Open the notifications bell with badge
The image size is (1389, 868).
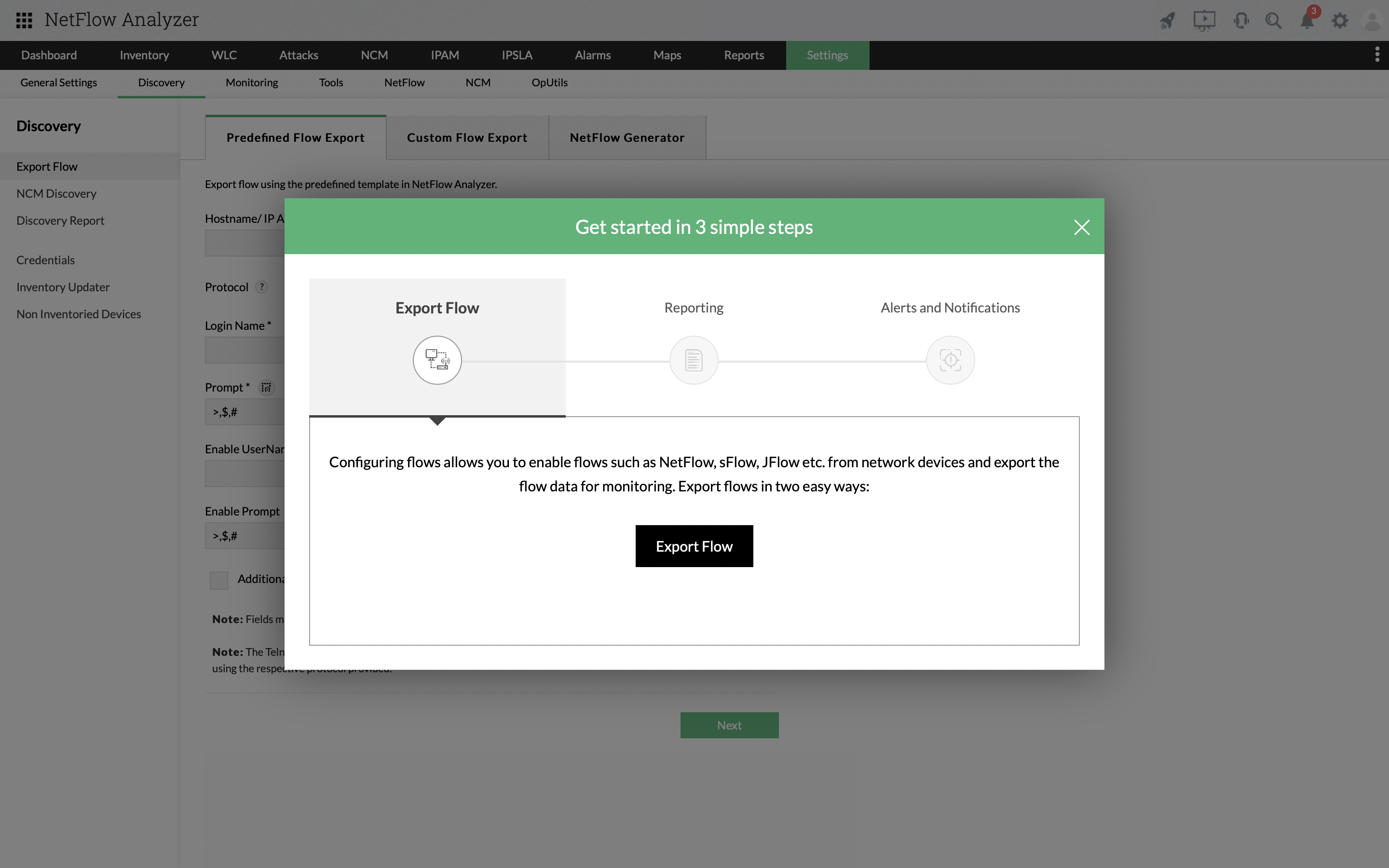click(1307, 21)
